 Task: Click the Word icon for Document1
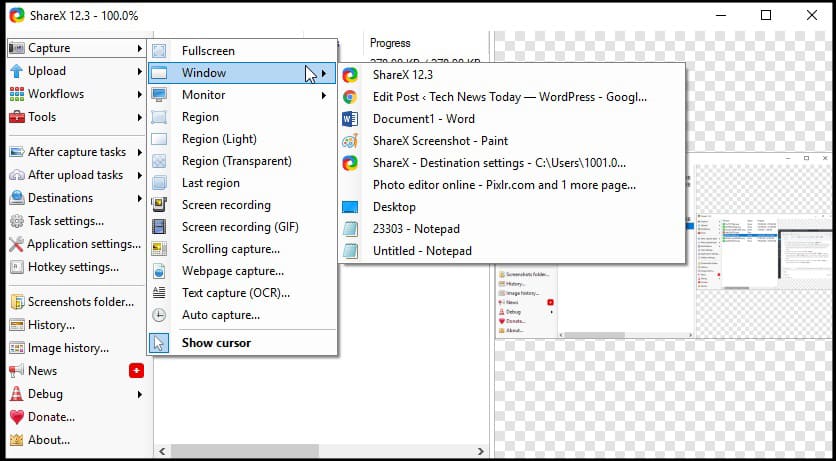point(350,119)
